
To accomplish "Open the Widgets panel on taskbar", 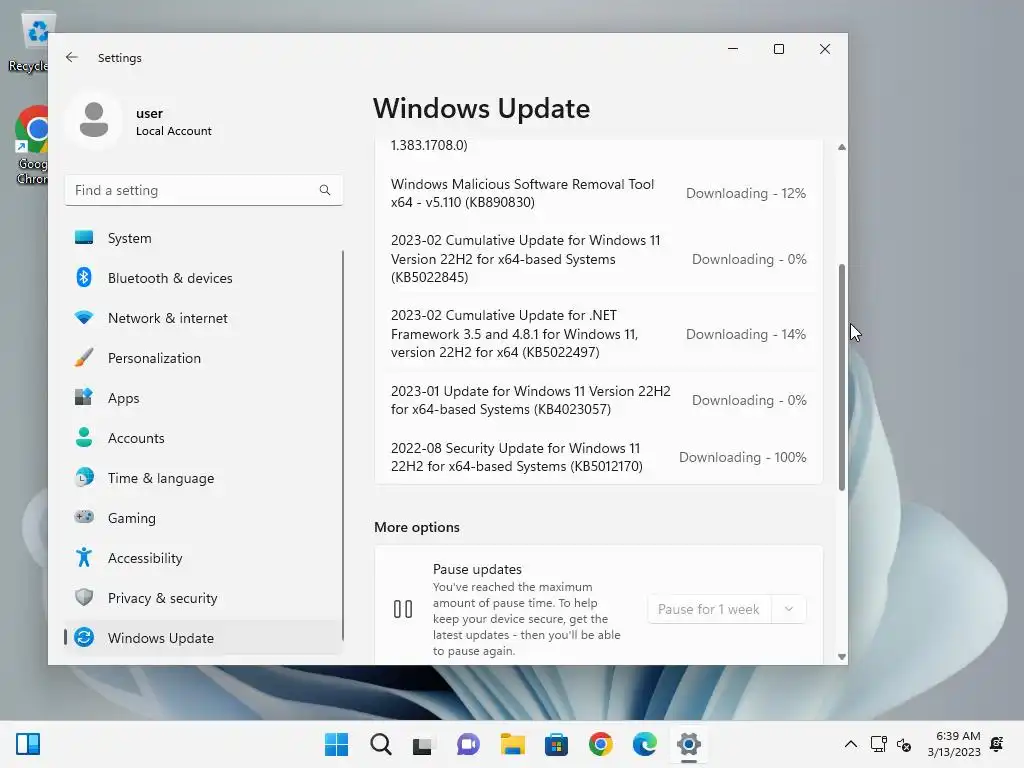I will tap(28, 744).
